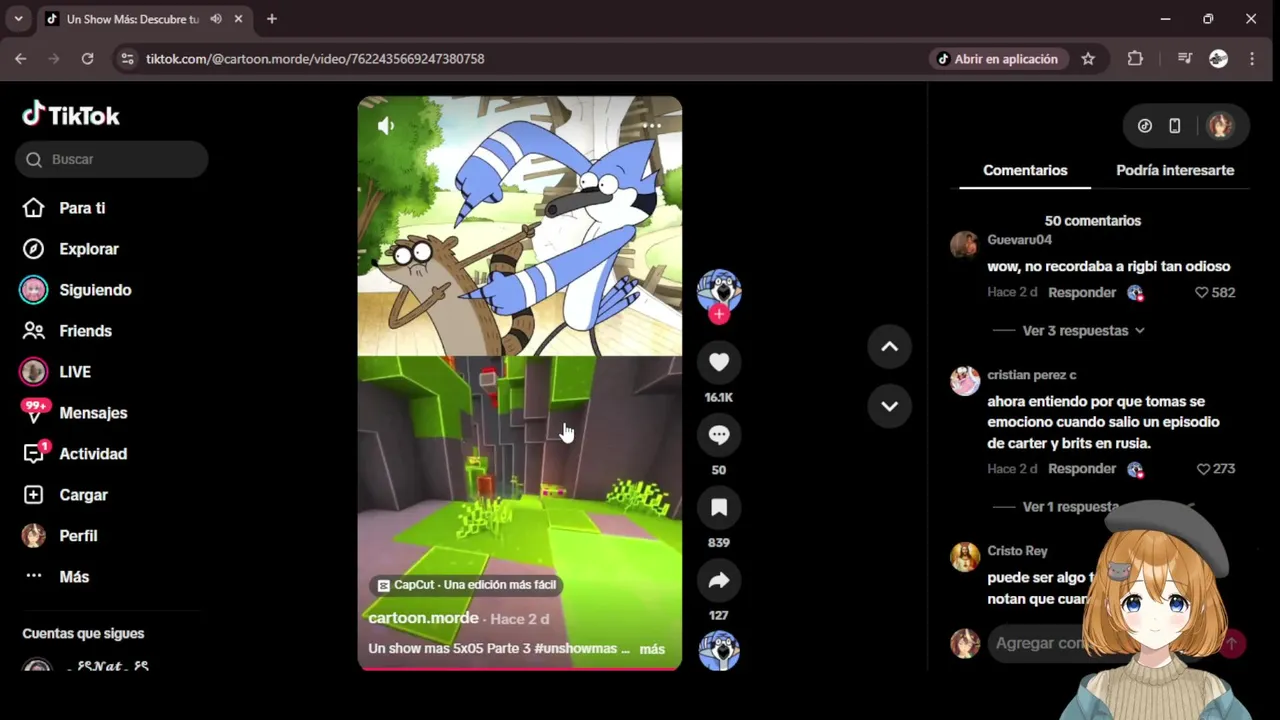Open the Actividad notifications

93,454
